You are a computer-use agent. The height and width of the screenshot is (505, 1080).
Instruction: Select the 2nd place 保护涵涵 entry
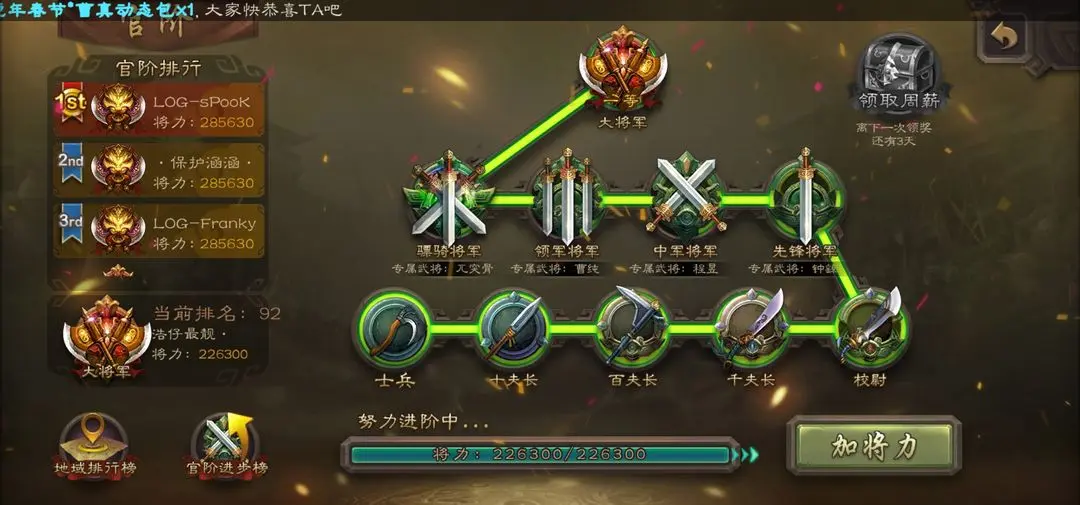(158, 169)
